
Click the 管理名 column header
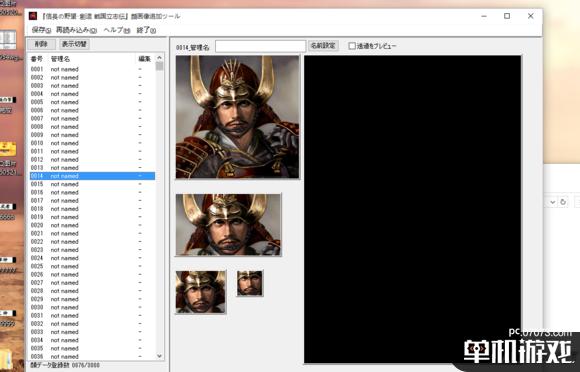tap(60, 59)
